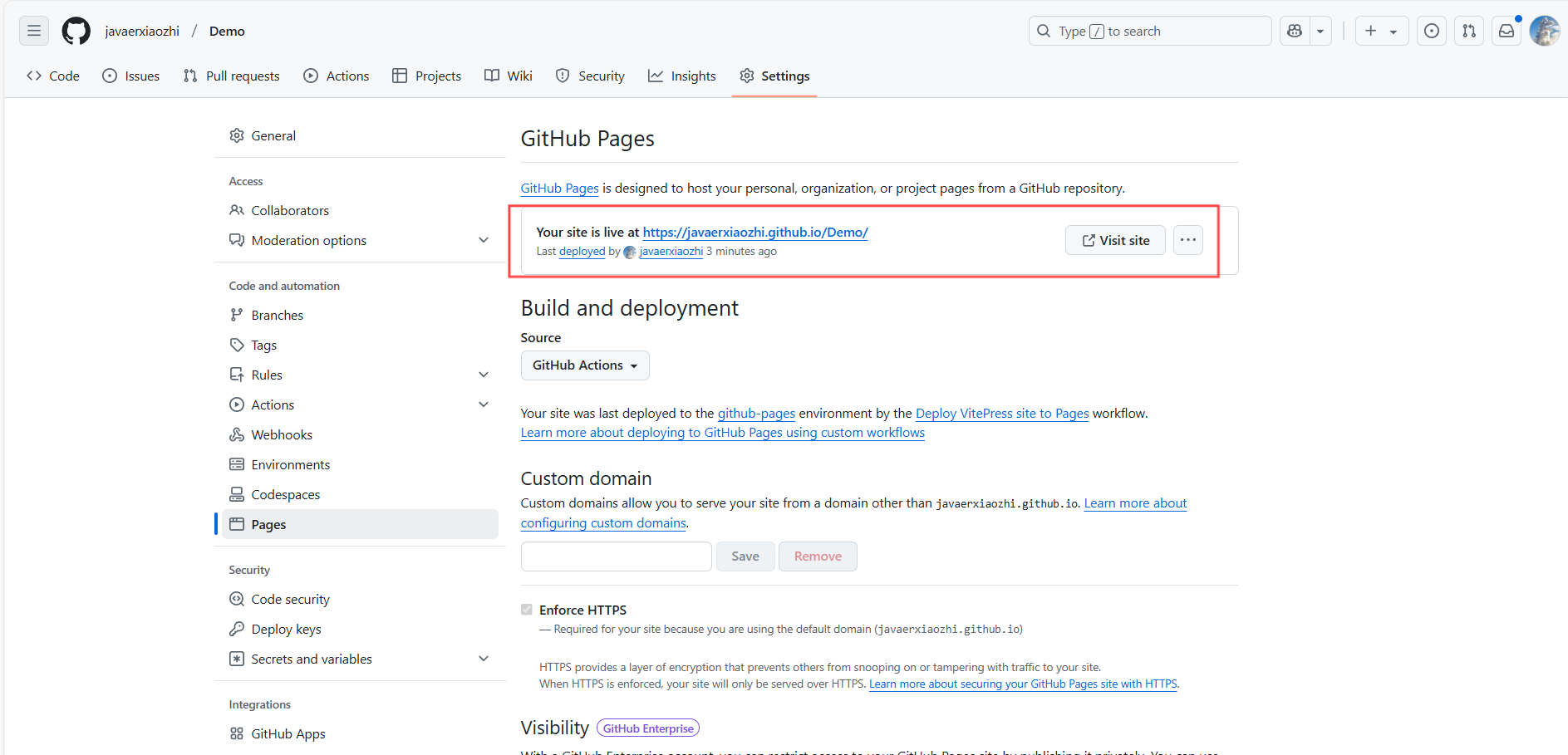The width and height of the screenshot is (1568, 755).
Task: Click the GitHub Pages documentation link
Action: (x=559, y=189)
